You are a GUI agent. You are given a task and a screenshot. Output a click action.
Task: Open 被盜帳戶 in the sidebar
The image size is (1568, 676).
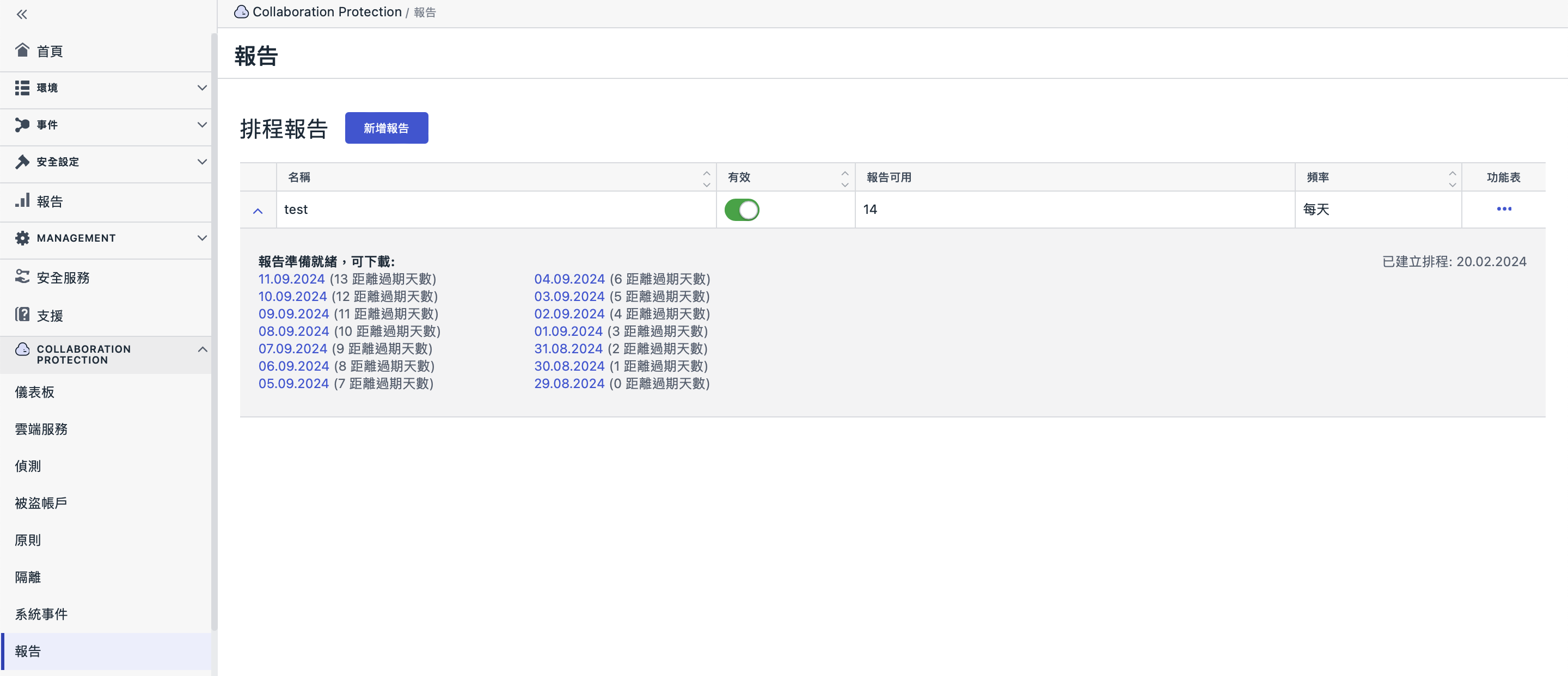105,503
